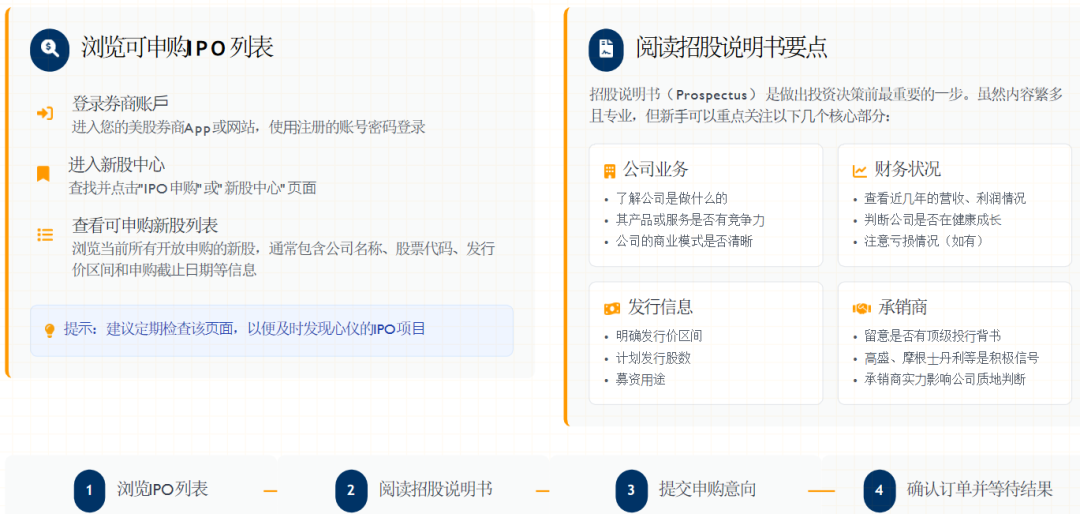Click the chart icon beside 财务状况
This screenshot has height=514, width=1080.
[860, 171]
